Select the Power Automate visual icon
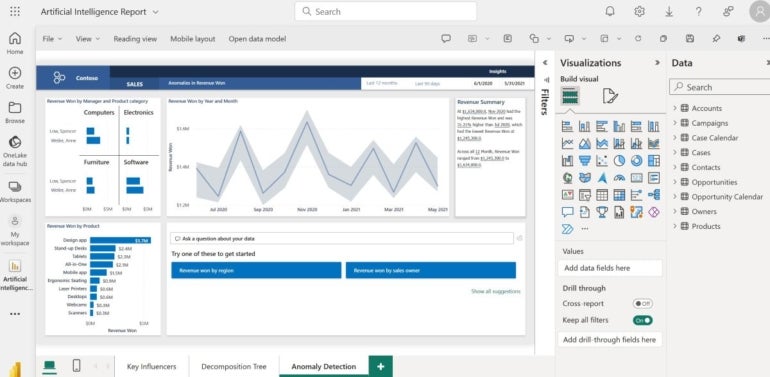 click(568, 229)
